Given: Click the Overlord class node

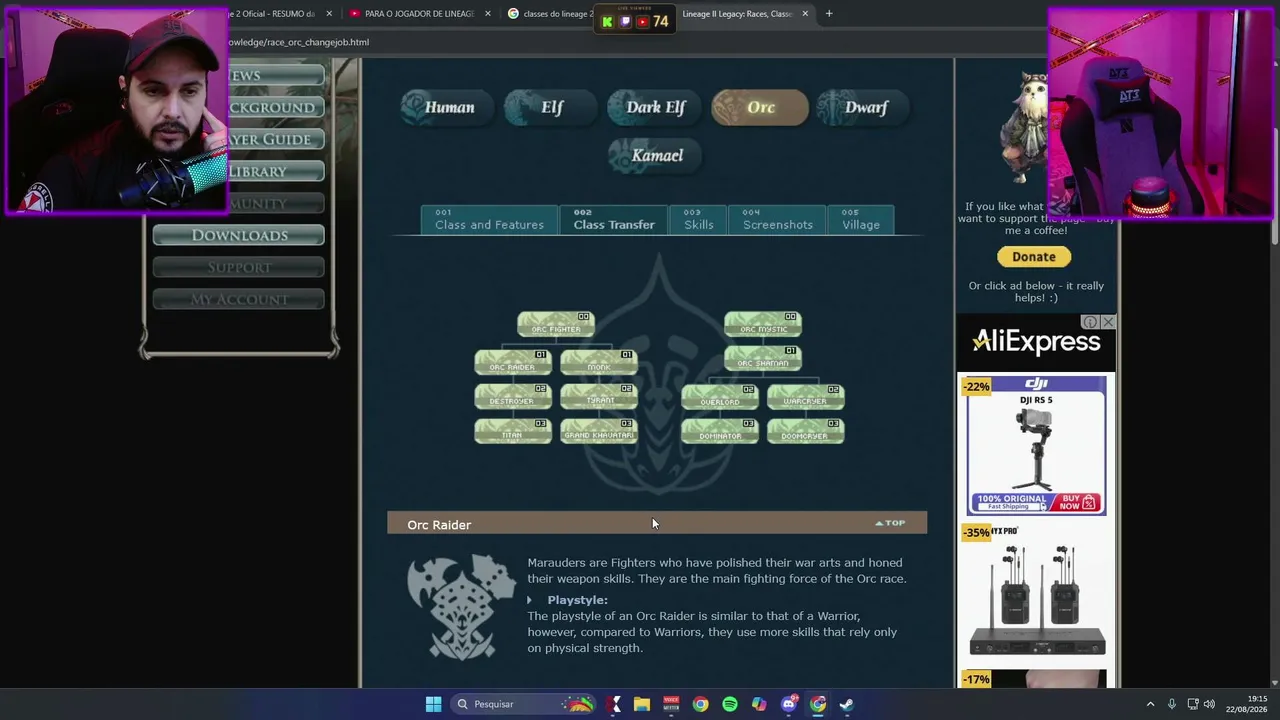Looking at the screenshot, I should coord(720,397).
